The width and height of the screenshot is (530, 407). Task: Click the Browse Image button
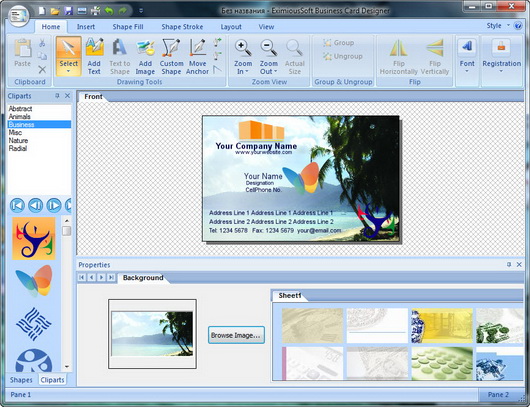(236, 335)
